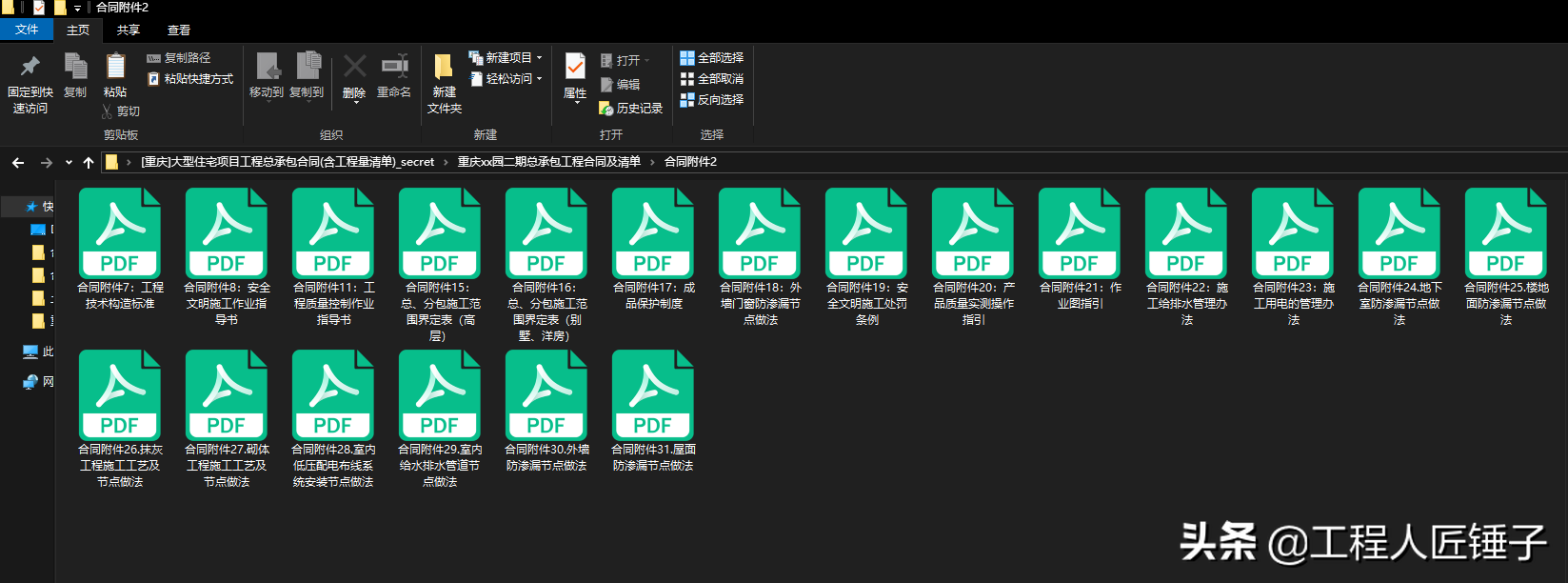Click 复制路径 button
This screenshot has height=583, width=1568.
180,58
